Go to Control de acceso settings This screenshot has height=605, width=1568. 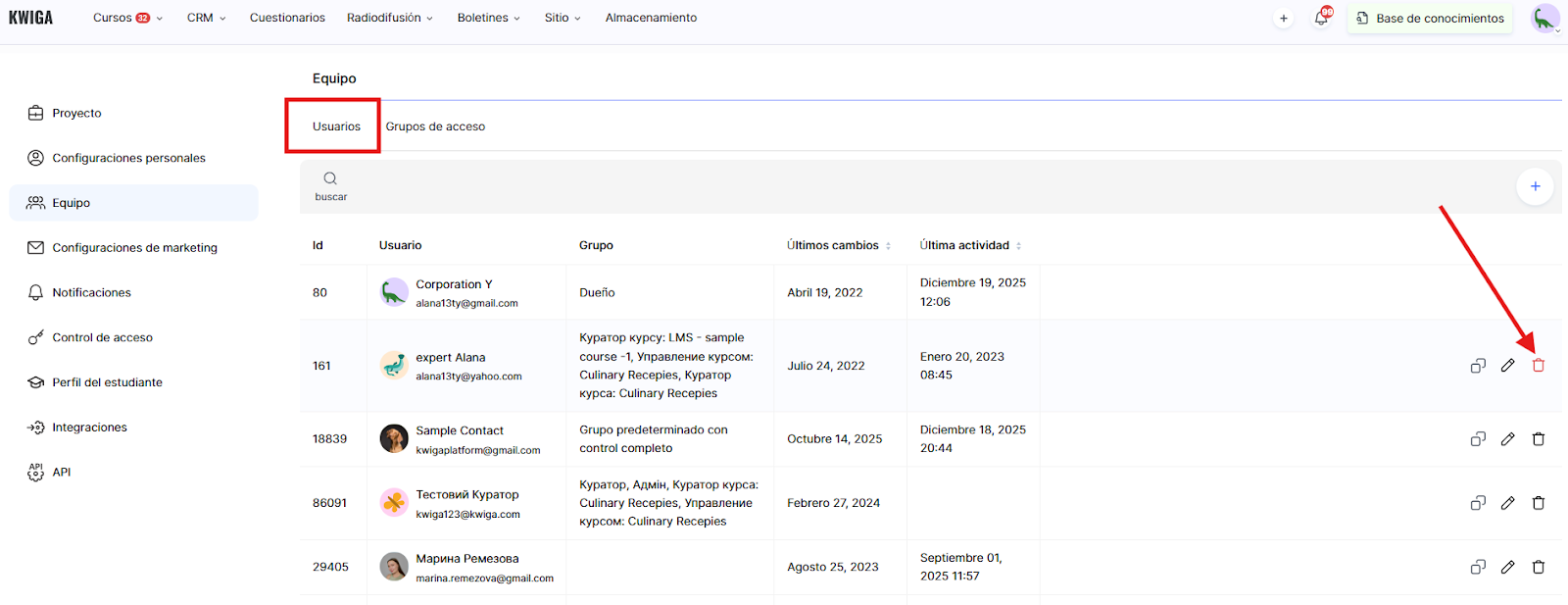(102, 337)
